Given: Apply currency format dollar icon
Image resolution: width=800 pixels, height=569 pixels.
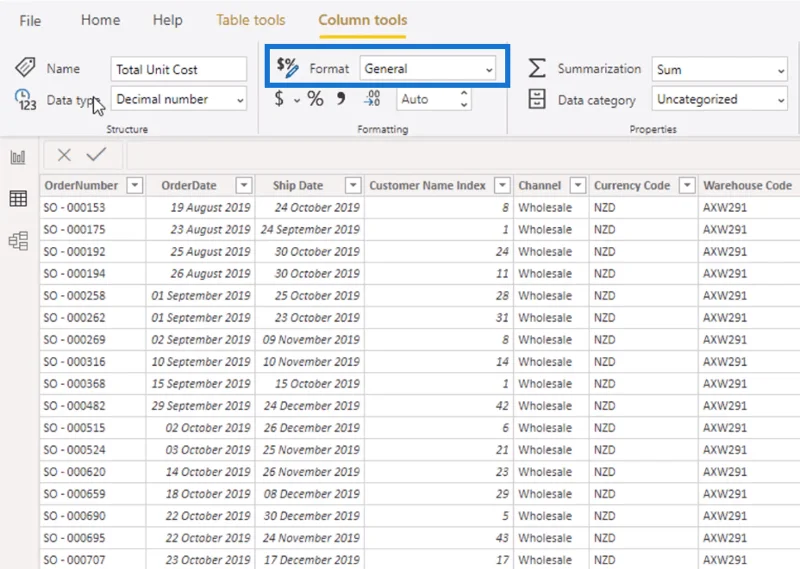Looking at the screenshot, I should pyautogui.click(x=279, y=98).
